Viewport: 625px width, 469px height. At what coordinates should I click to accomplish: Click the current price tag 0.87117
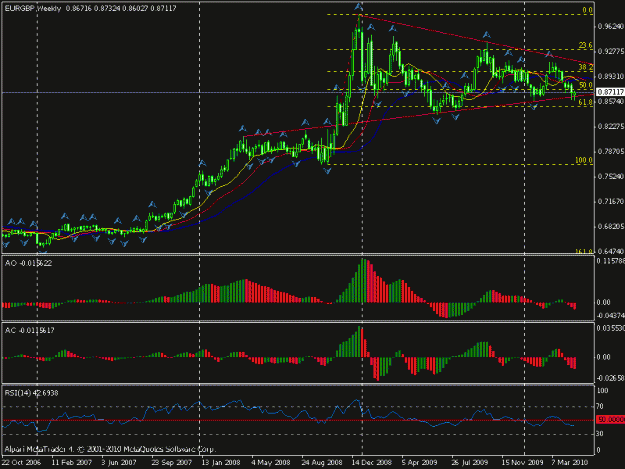pos(610,92)
